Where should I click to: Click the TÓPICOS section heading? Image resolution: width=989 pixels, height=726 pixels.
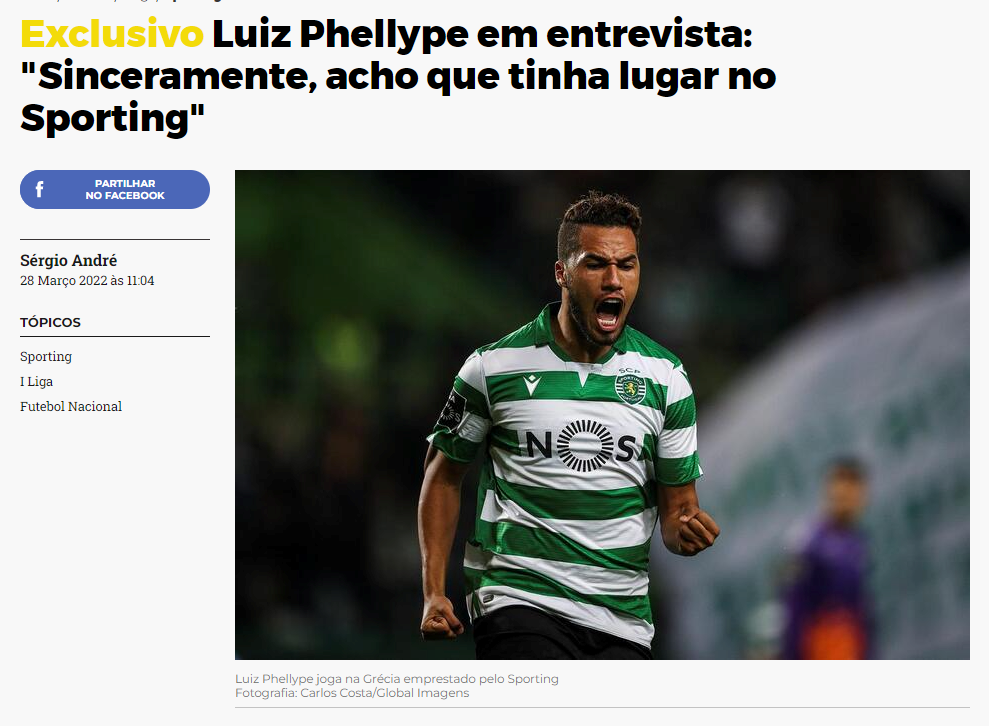coord(50,322)
